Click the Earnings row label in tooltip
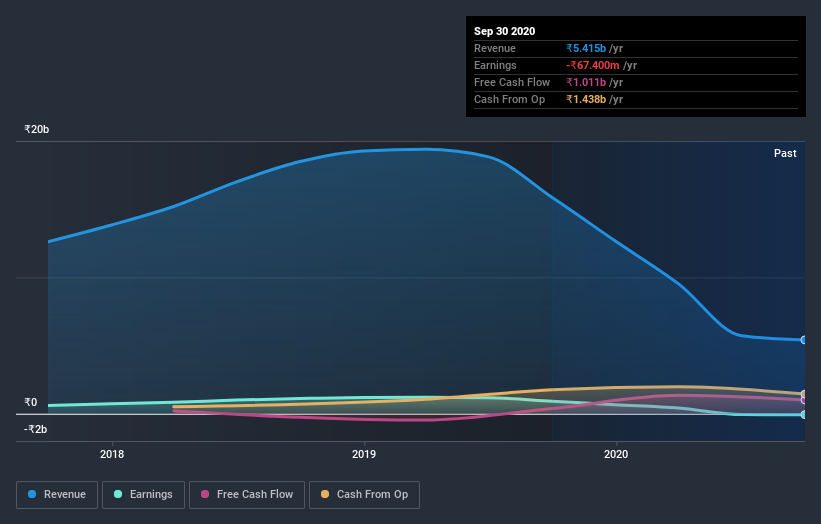The width and height of the screenshot is (821, 524). point(495,65)
